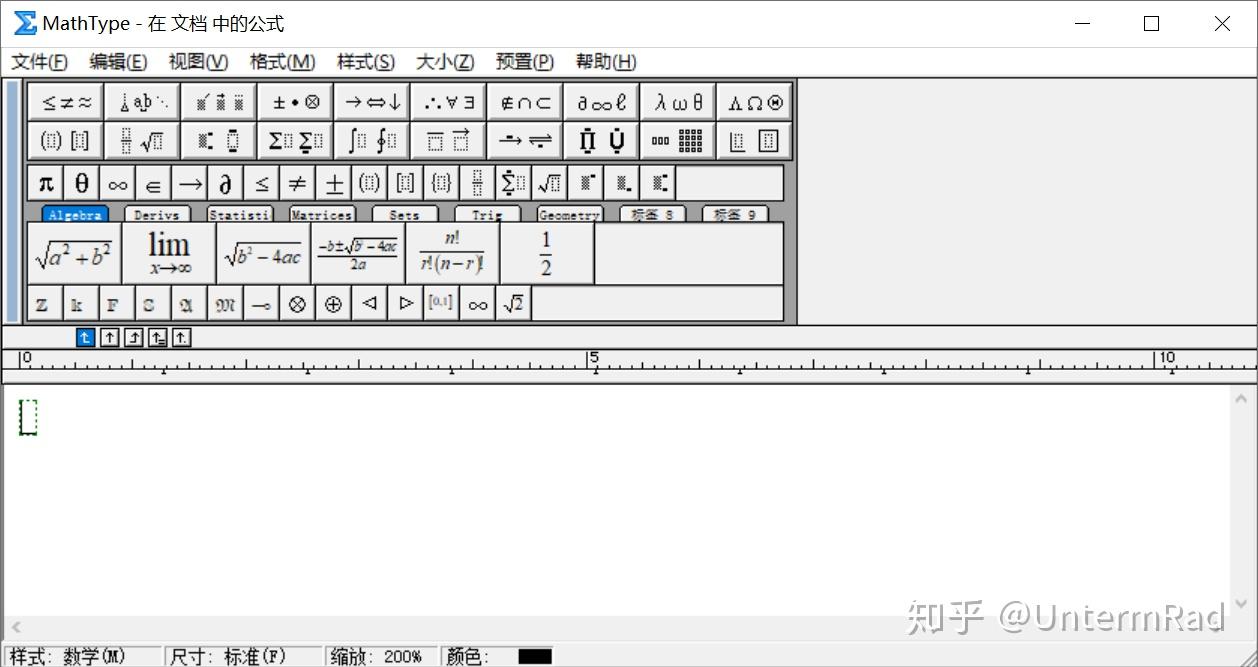Select relation-aligned tab stop
The width and height of the screenshot is (1258, 667).
[158, 338]
